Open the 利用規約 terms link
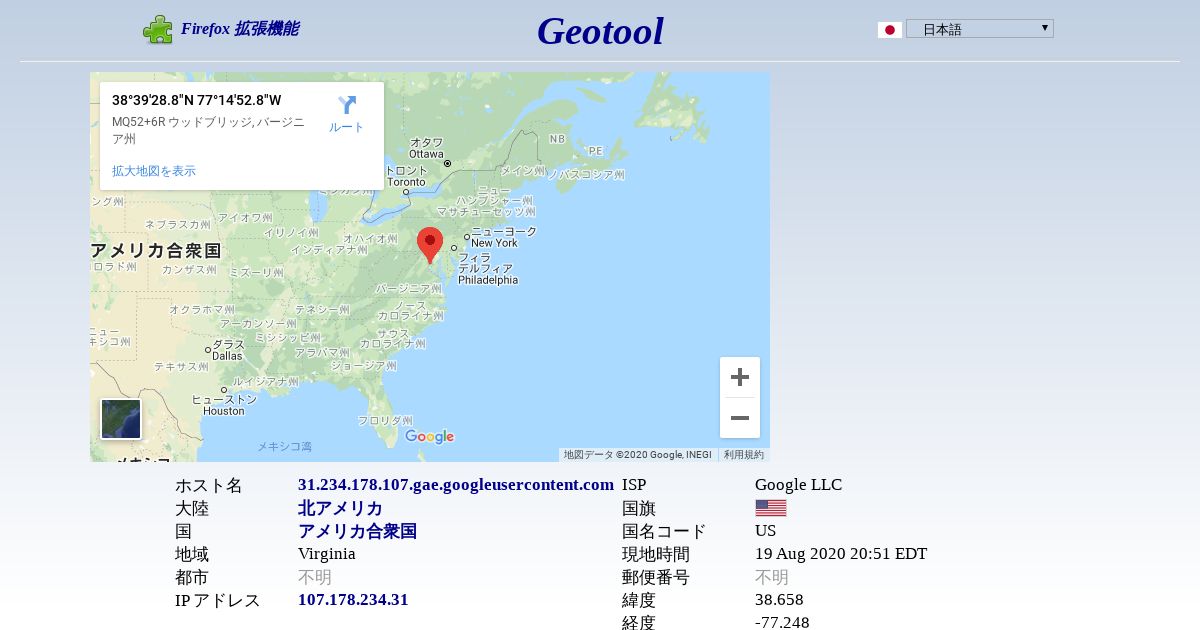 pos(744,455)
